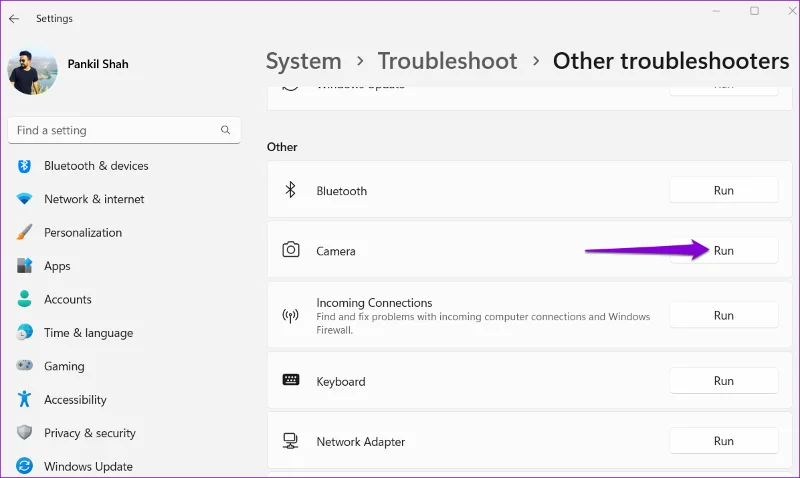Click the Personalization paintbrush icon

pyautogui.click(x=24, y=233)
